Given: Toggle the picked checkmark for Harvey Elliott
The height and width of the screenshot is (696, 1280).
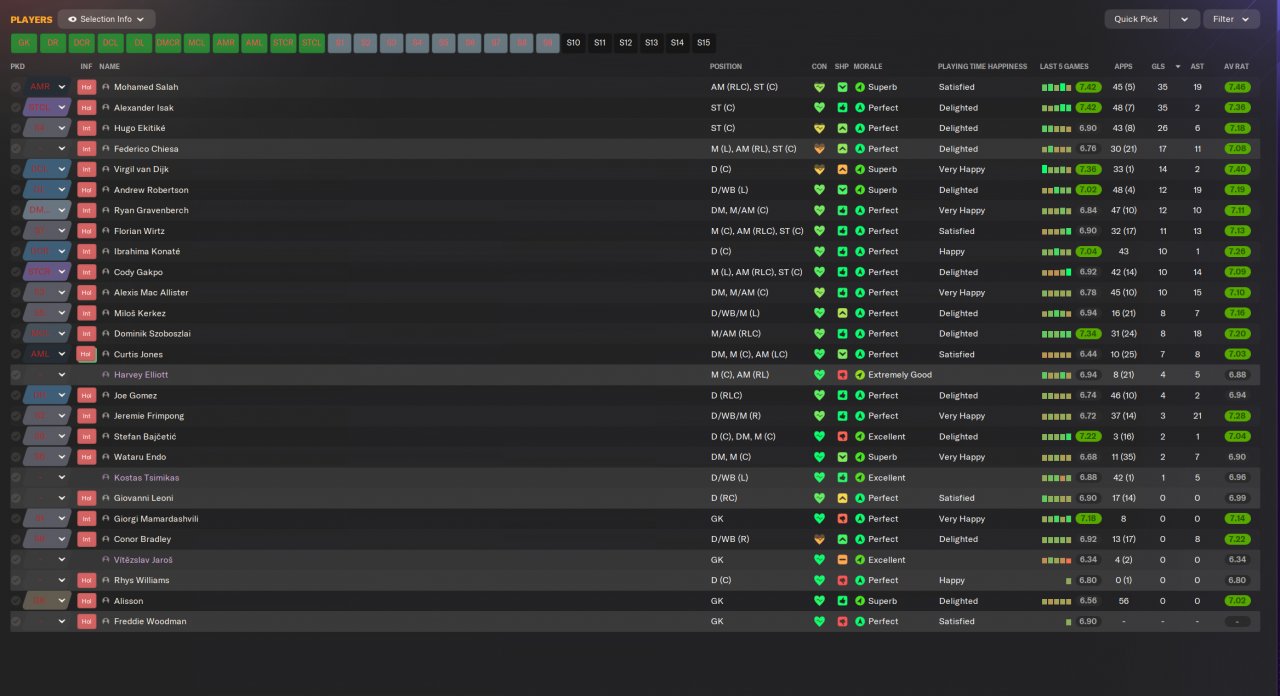Looking at the screenshot, I should pyautogui.click(x=16, y=375).
